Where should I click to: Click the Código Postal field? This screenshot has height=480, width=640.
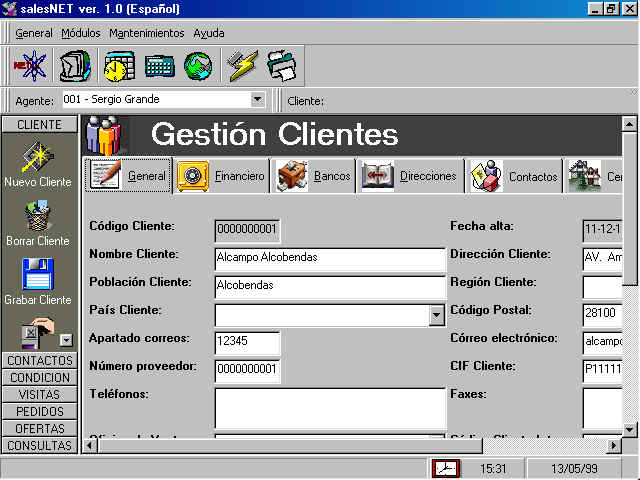pyautogui.click(x=602, y=315)
